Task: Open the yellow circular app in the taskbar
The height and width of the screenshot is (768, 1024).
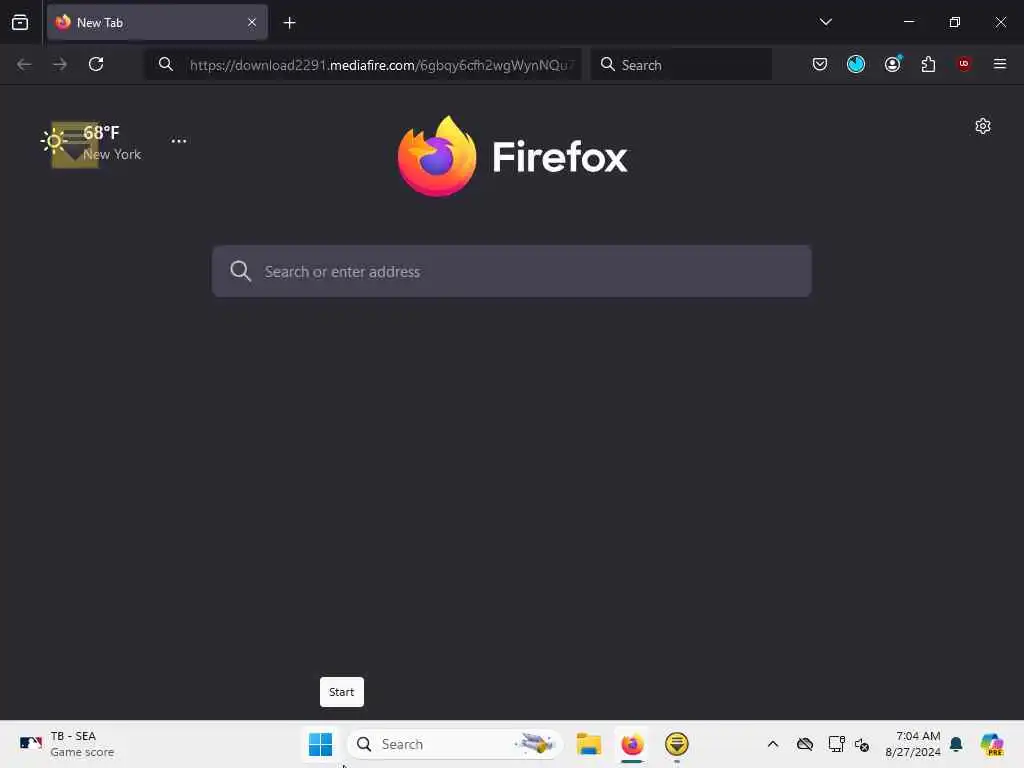Action: point(677,744)
